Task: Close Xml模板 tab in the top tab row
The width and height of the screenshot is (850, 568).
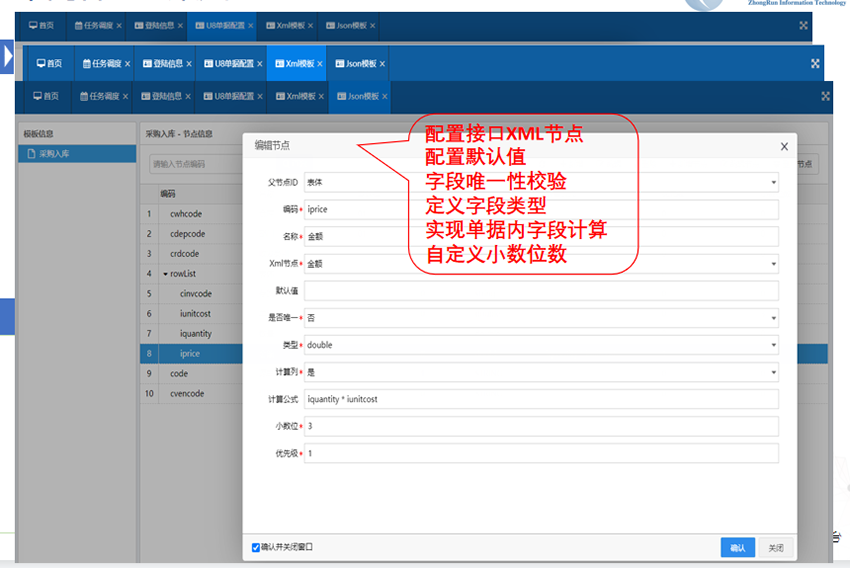Action: tap(310, 25)
